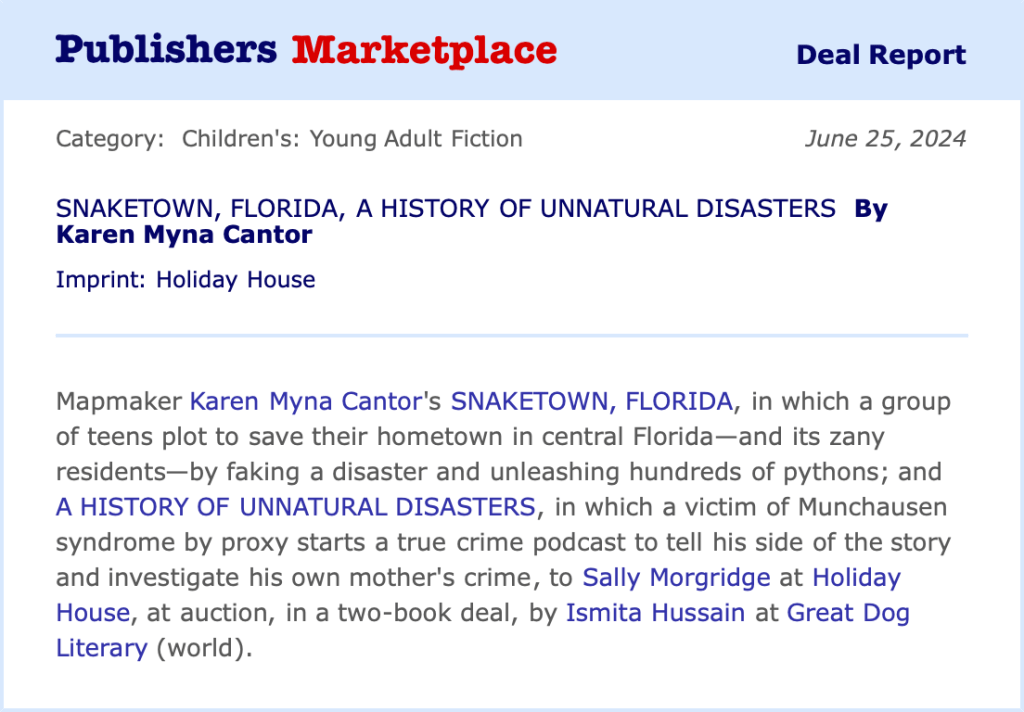Viewport: 1024px width, 712px height.
Task: Open the Sally Morgridge editor link
Action: [676, 577]
